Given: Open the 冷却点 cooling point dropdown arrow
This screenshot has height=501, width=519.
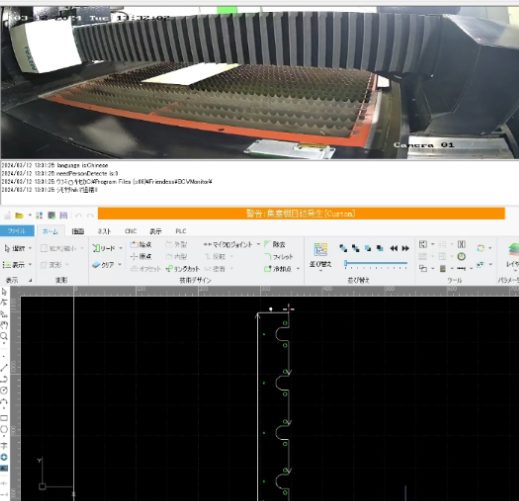Looking at the screenshot, I should coord(298,269).
